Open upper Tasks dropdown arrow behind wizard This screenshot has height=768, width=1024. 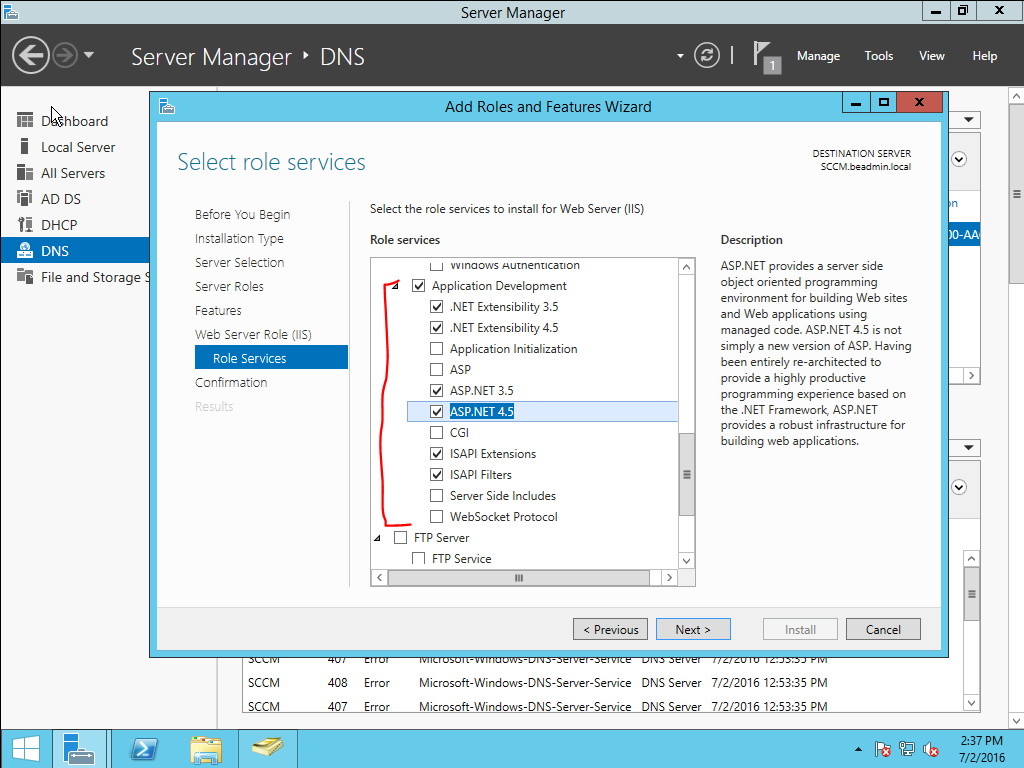[x=968, y=120]
